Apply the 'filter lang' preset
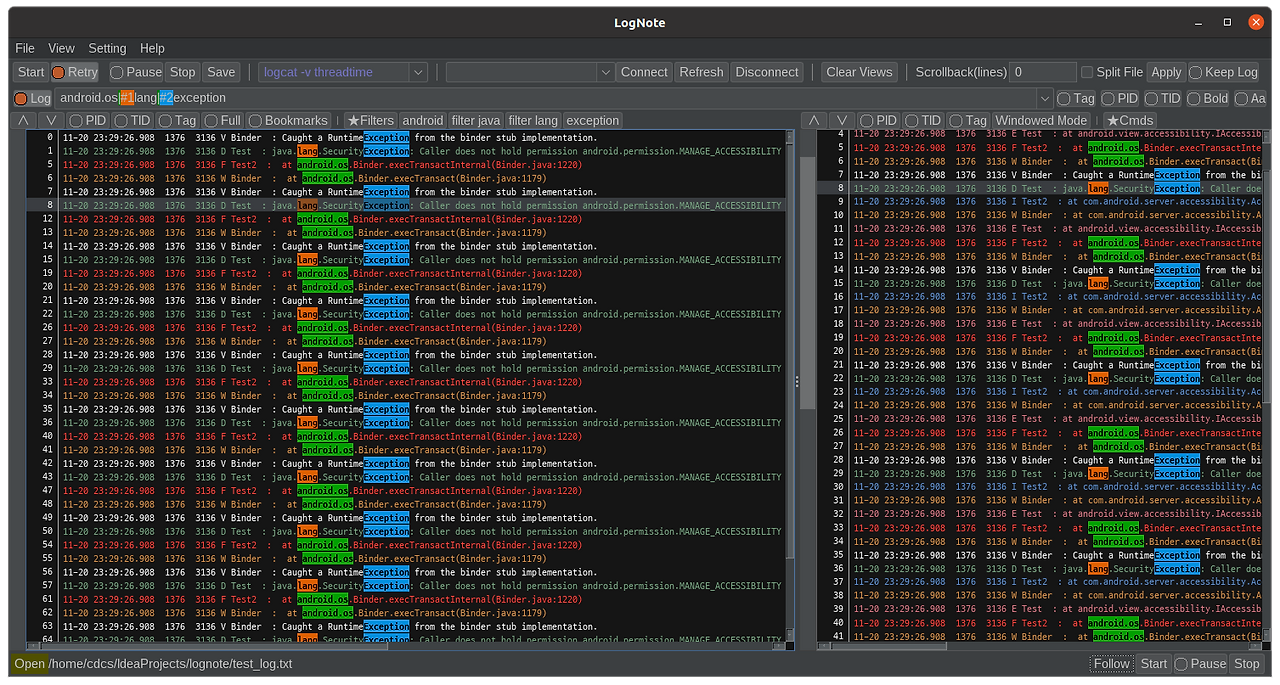 tap(532, 120)
